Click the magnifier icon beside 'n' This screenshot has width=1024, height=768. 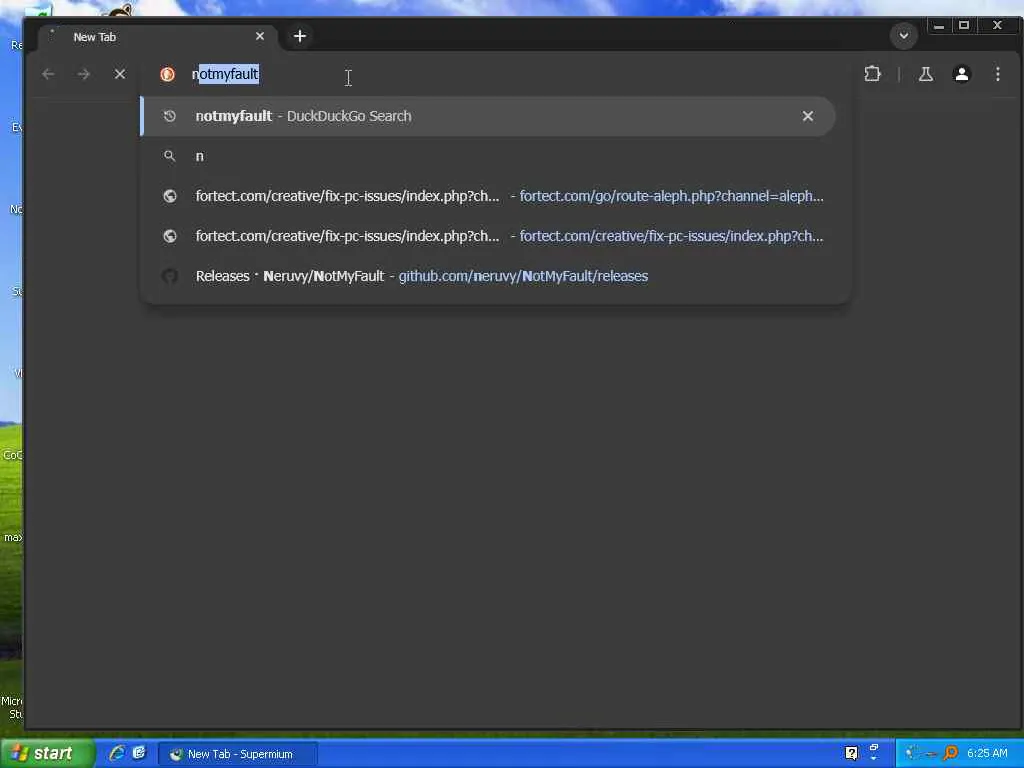tap(170, 156)
